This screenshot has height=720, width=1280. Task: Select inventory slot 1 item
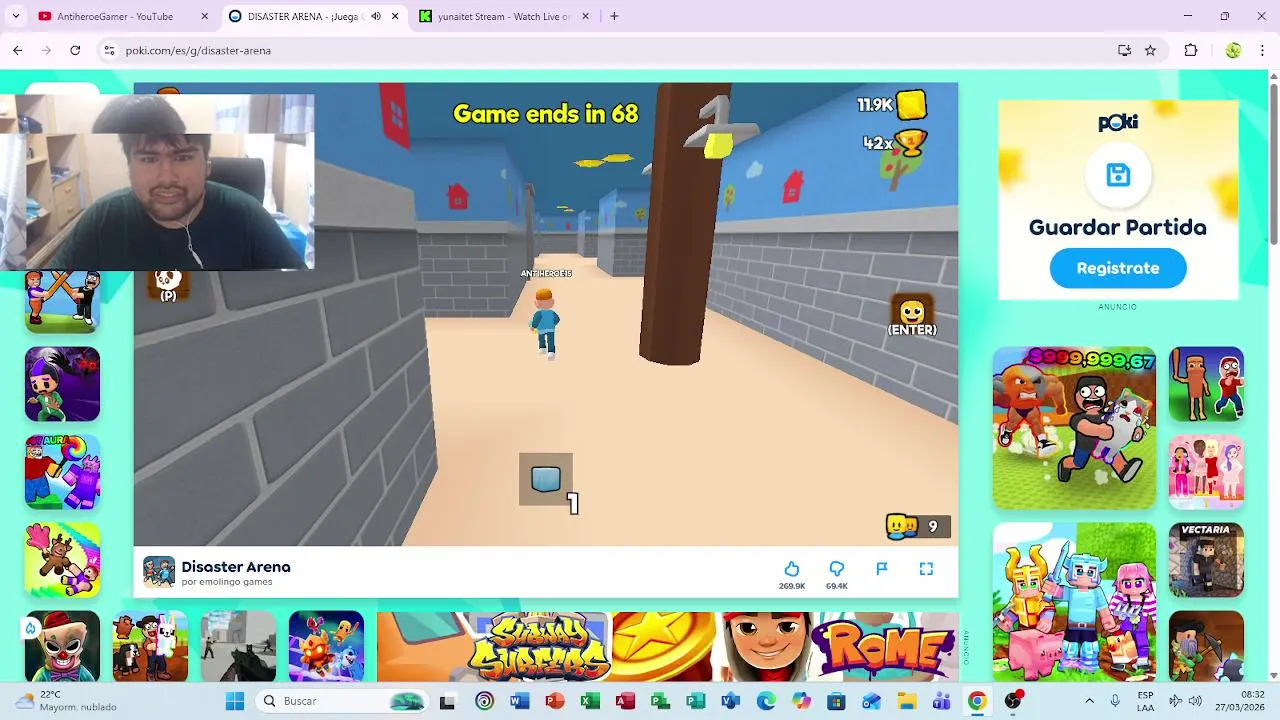(x=546, y=479)
